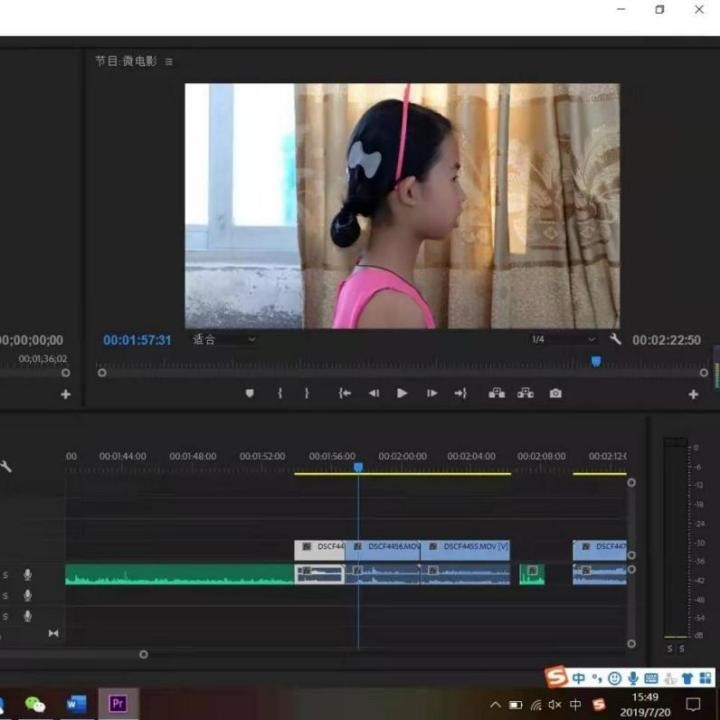The height and width of the screenshot is (720, 720).
Task: Click the Mark Out bracket button
Action: (307, 394)
